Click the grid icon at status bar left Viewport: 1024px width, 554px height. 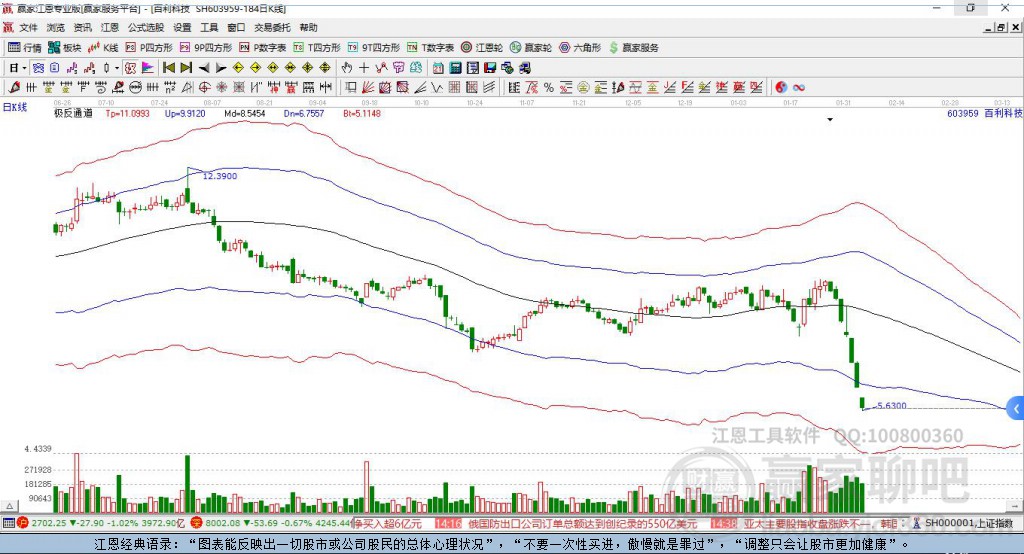(8, 523)
